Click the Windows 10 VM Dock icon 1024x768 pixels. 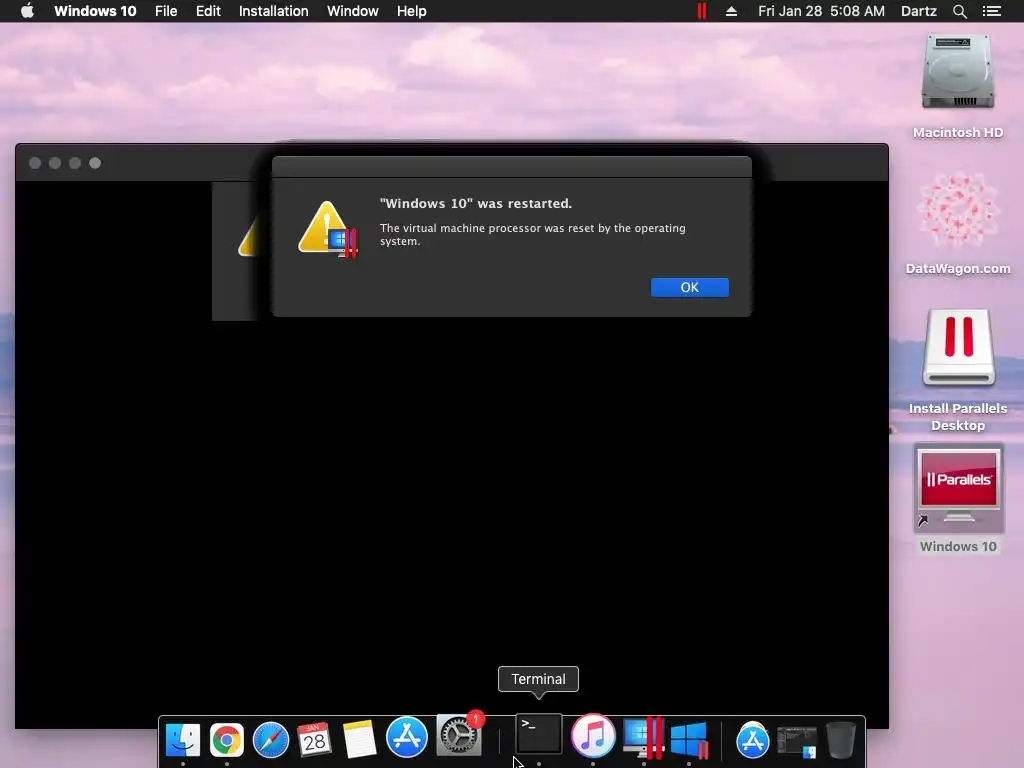[x=689, y=739]
